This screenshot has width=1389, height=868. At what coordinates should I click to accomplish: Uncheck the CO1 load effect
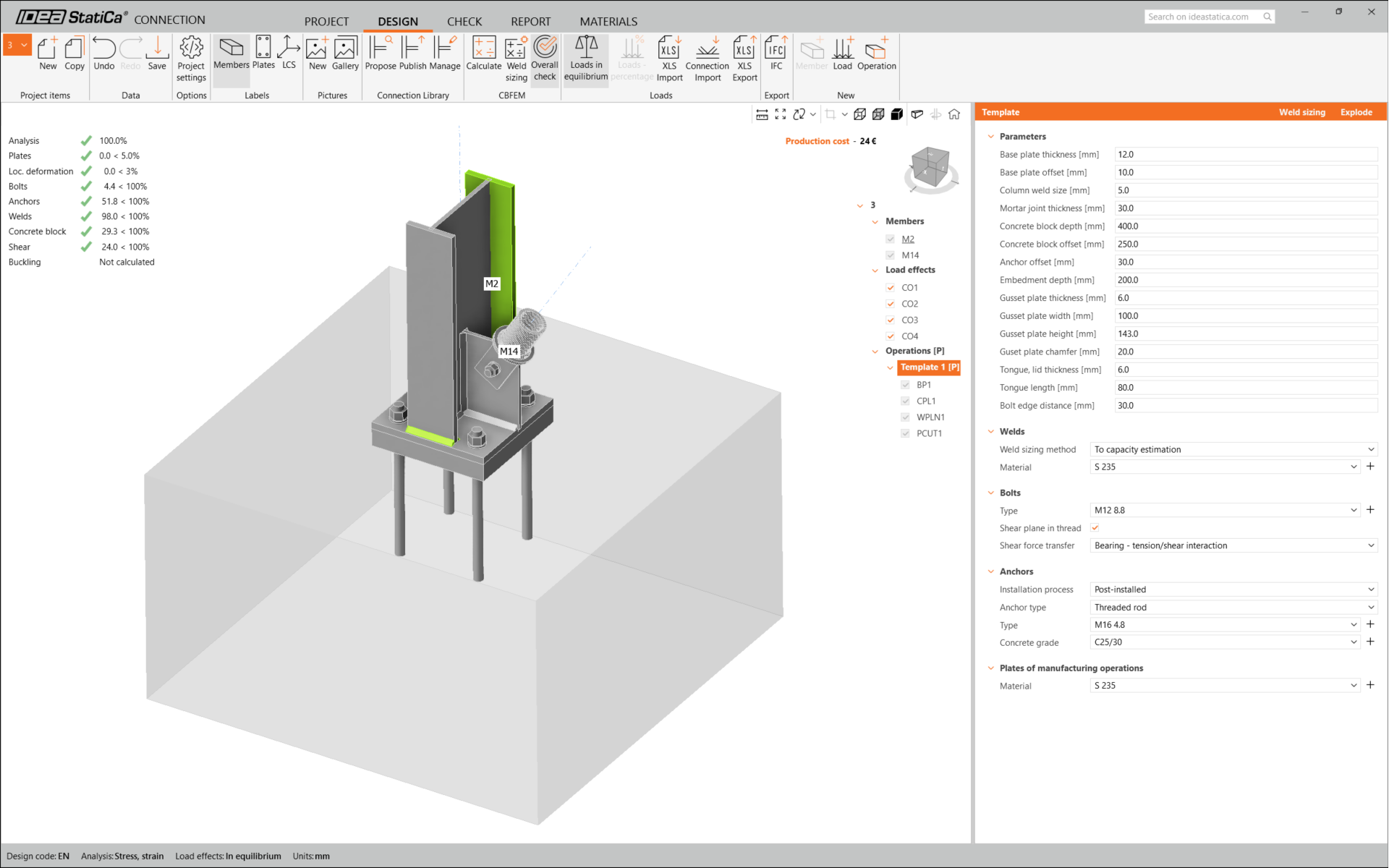click(891, 288)
